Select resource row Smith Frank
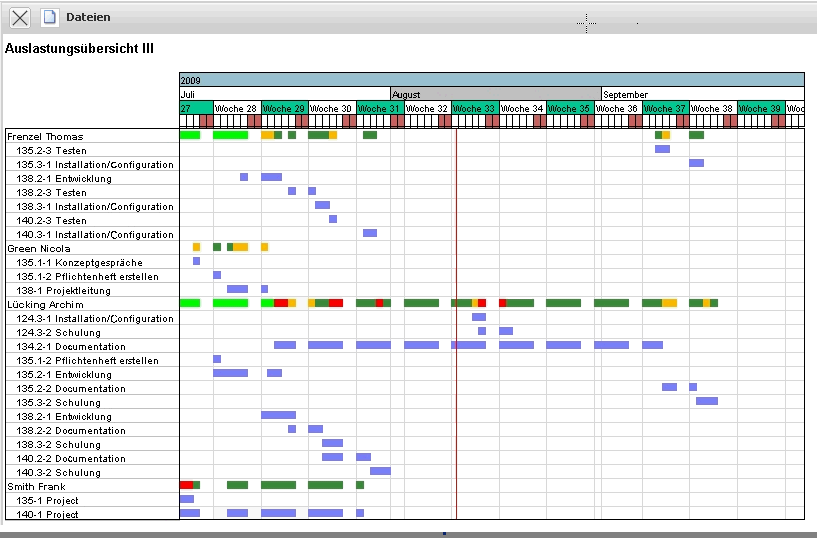 coord(92,486)
